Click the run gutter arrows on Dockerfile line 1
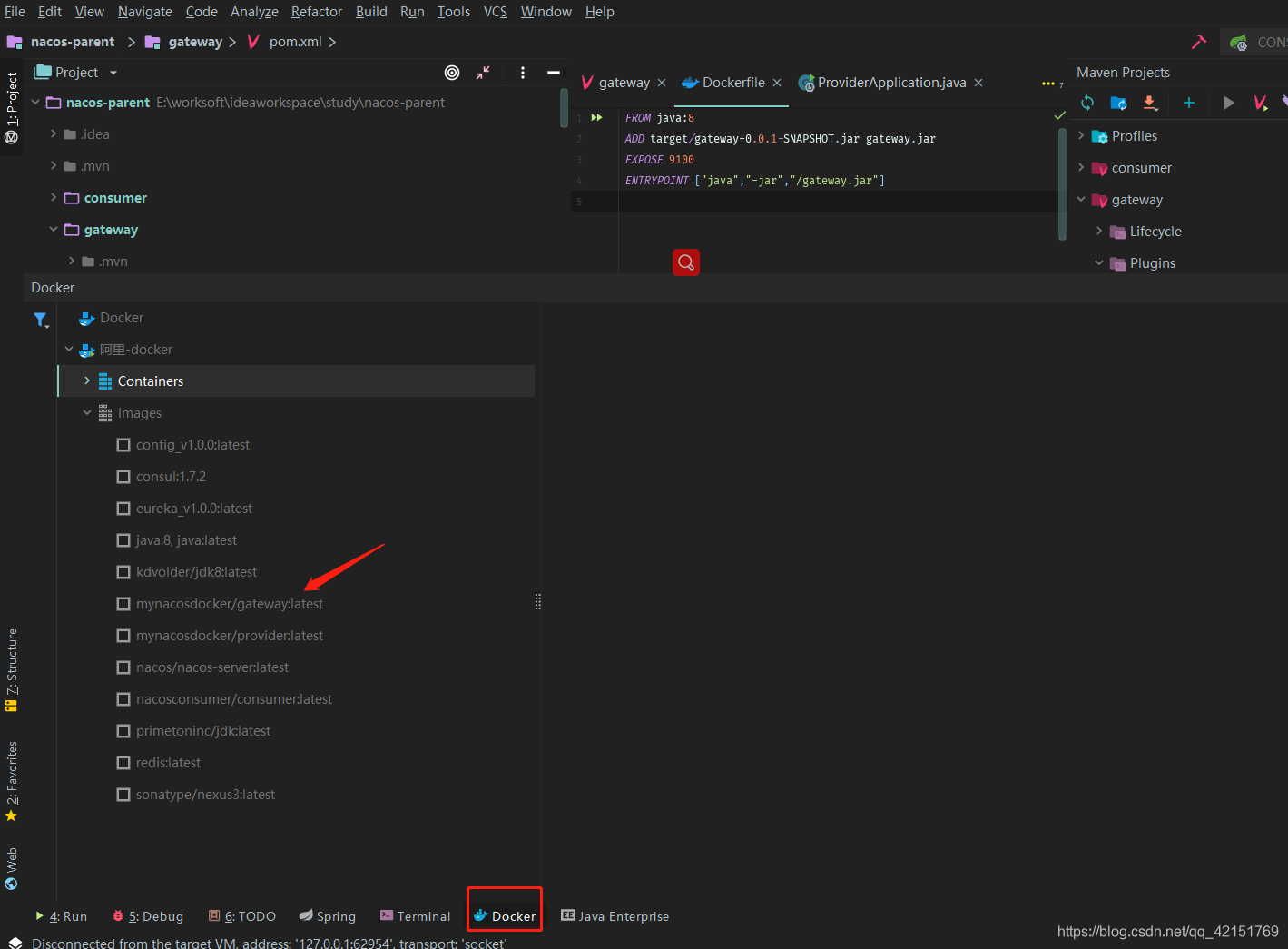 596,117
